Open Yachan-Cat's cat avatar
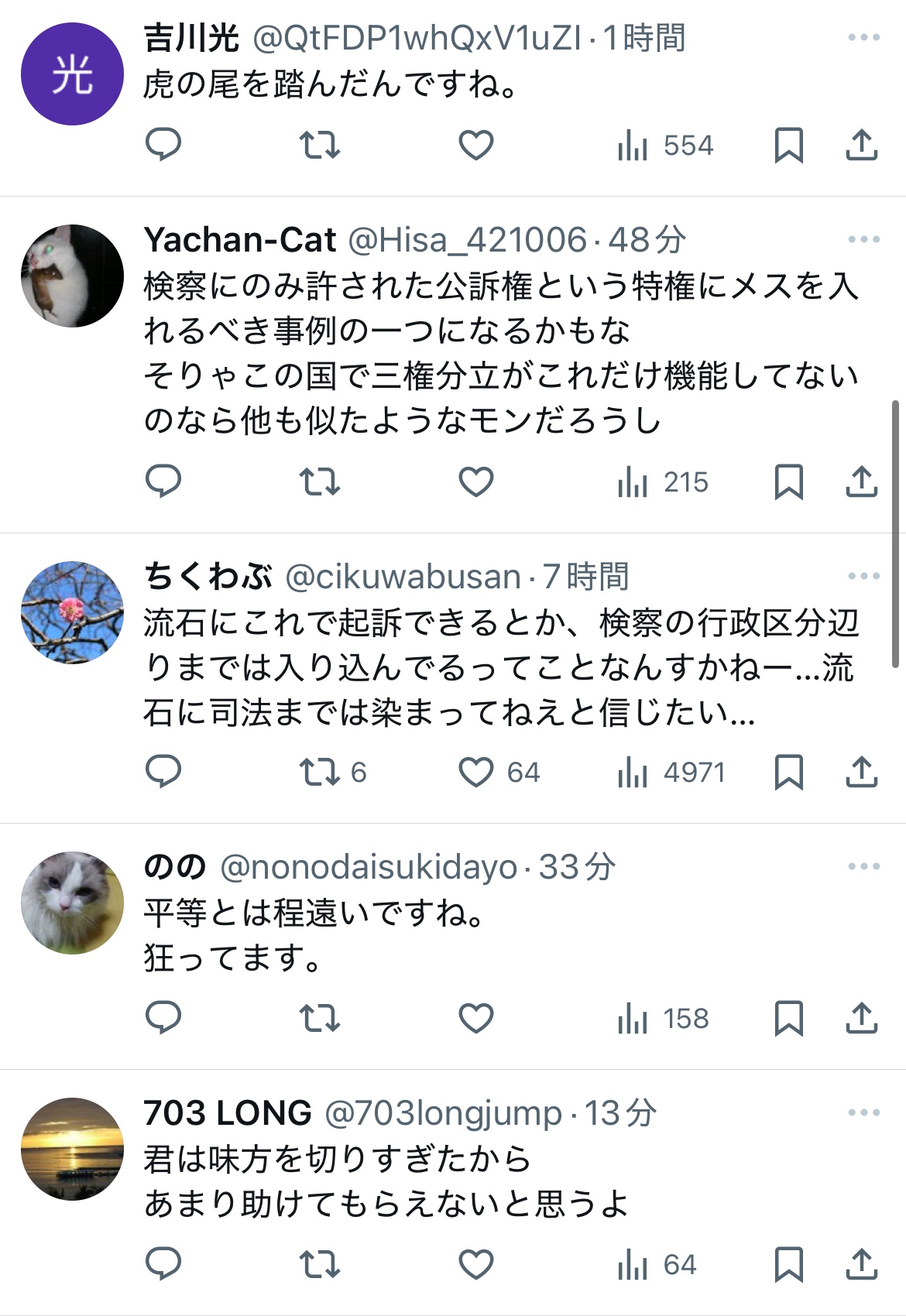This screenshot has height=1316, width=906. tap(72, 276)
